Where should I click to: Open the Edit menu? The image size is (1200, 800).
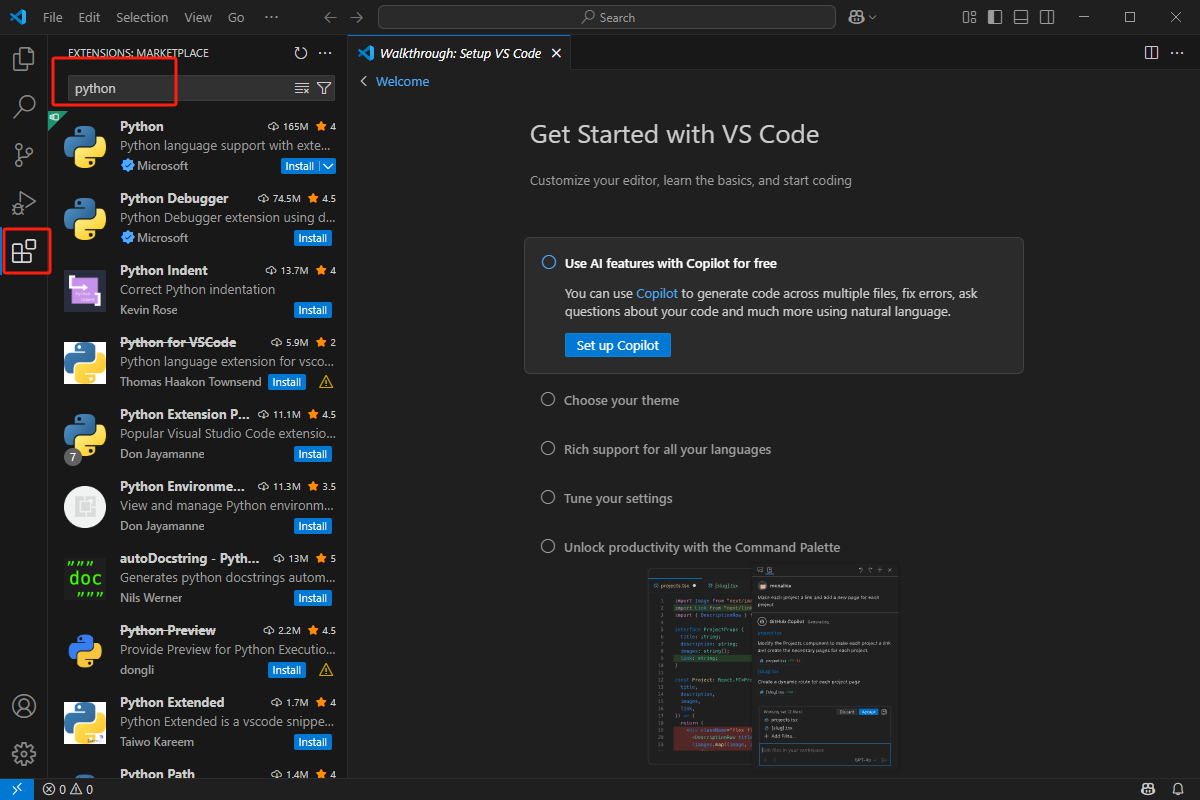89,17
